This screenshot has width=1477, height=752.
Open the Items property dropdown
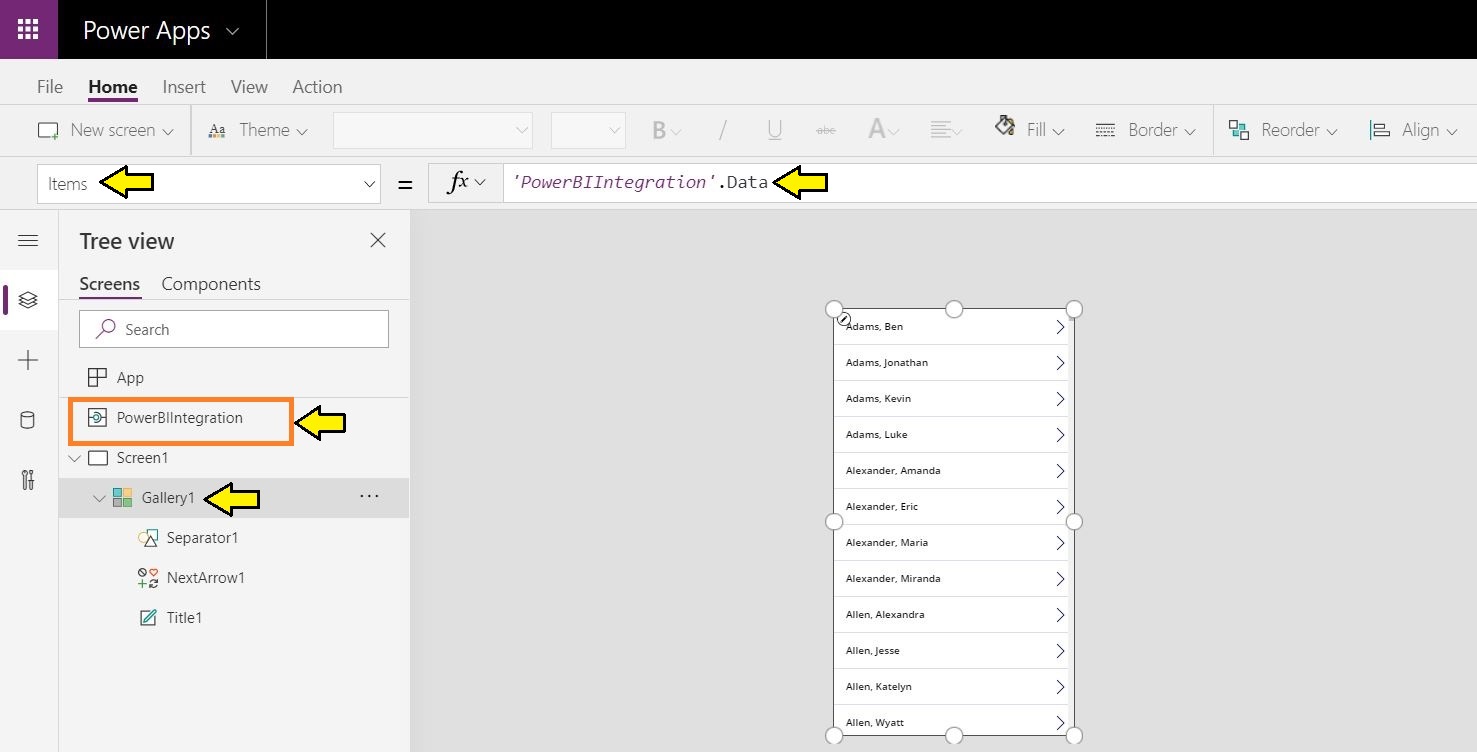coord(370,183)
